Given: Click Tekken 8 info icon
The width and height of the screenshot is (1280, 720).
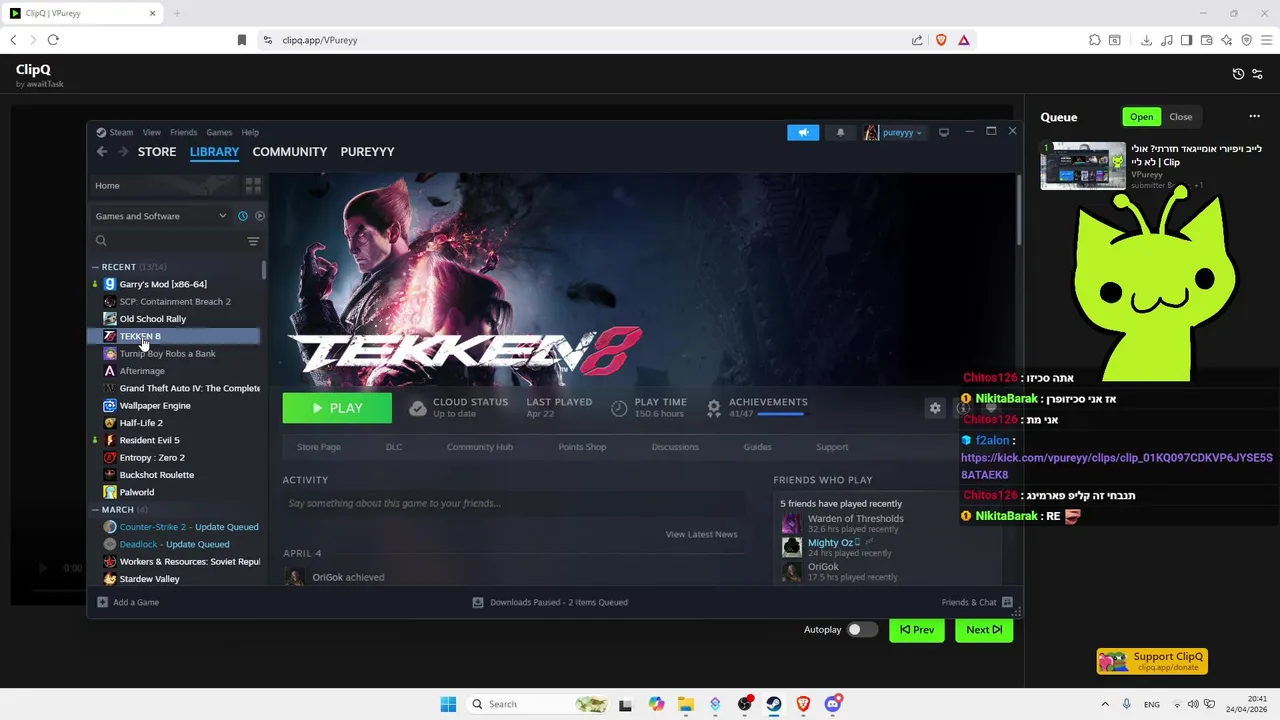Looking at the screenshot, I should pos(963,408).
